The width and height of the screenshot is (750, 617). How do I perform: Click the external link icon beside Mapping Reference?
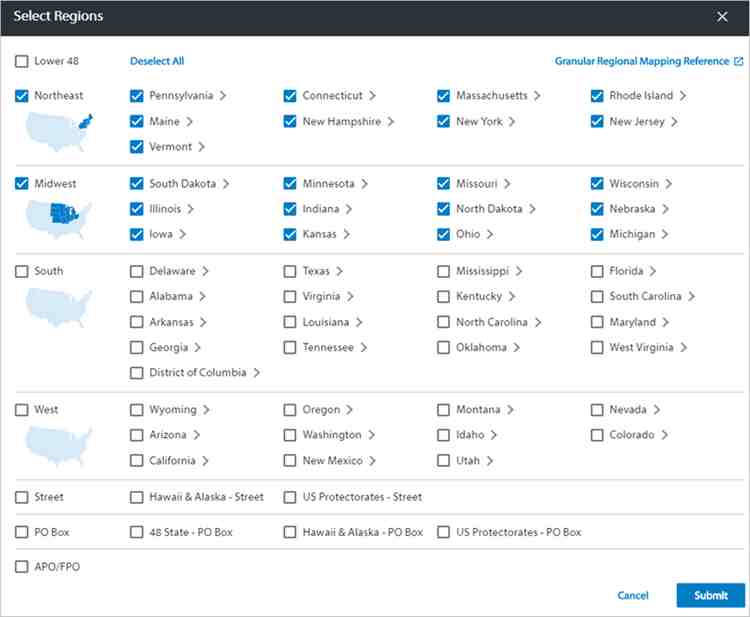coord(739,61)
